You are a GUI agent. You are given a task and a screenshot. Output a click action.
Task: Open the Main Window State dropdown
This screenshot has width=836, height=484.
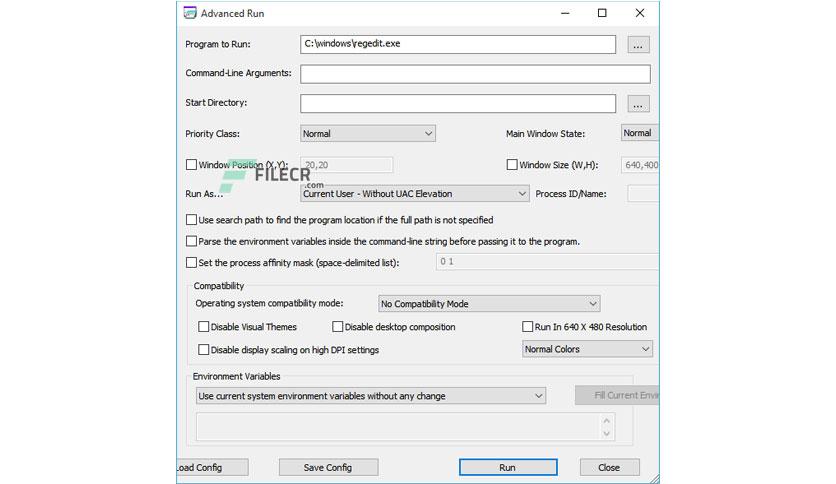coord(640,133)
